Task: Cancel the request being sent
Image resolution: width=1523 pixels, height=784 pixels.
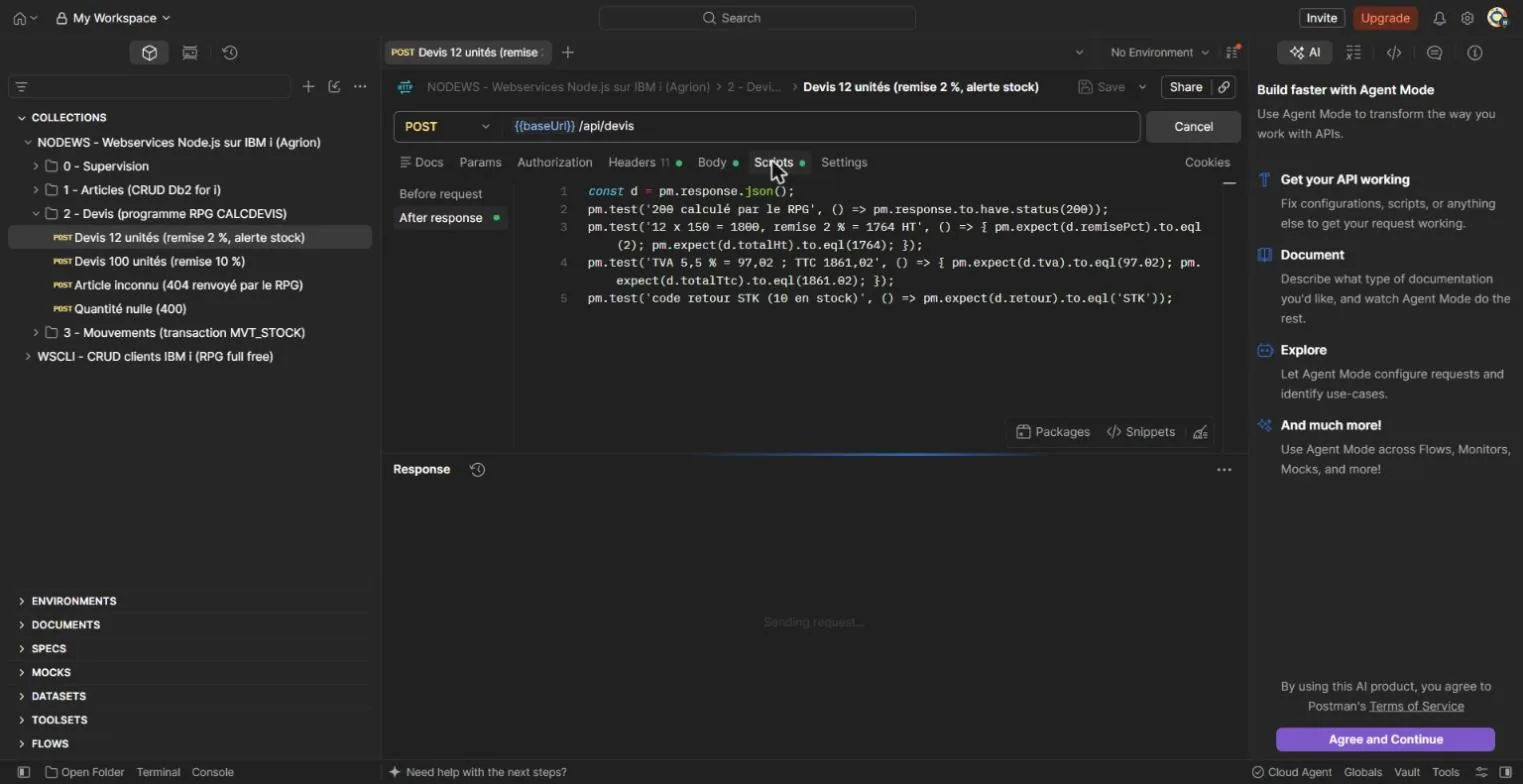Action: point(1193,127)
